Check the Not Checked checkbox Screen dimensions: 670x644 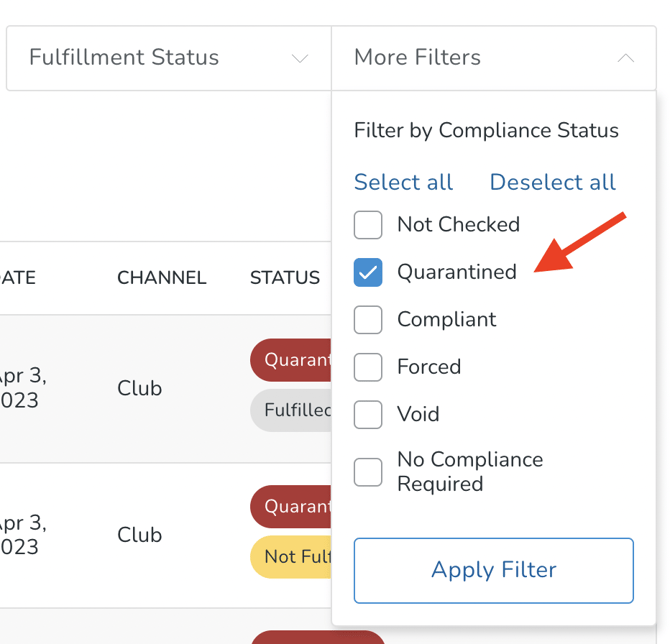(368, 225)
